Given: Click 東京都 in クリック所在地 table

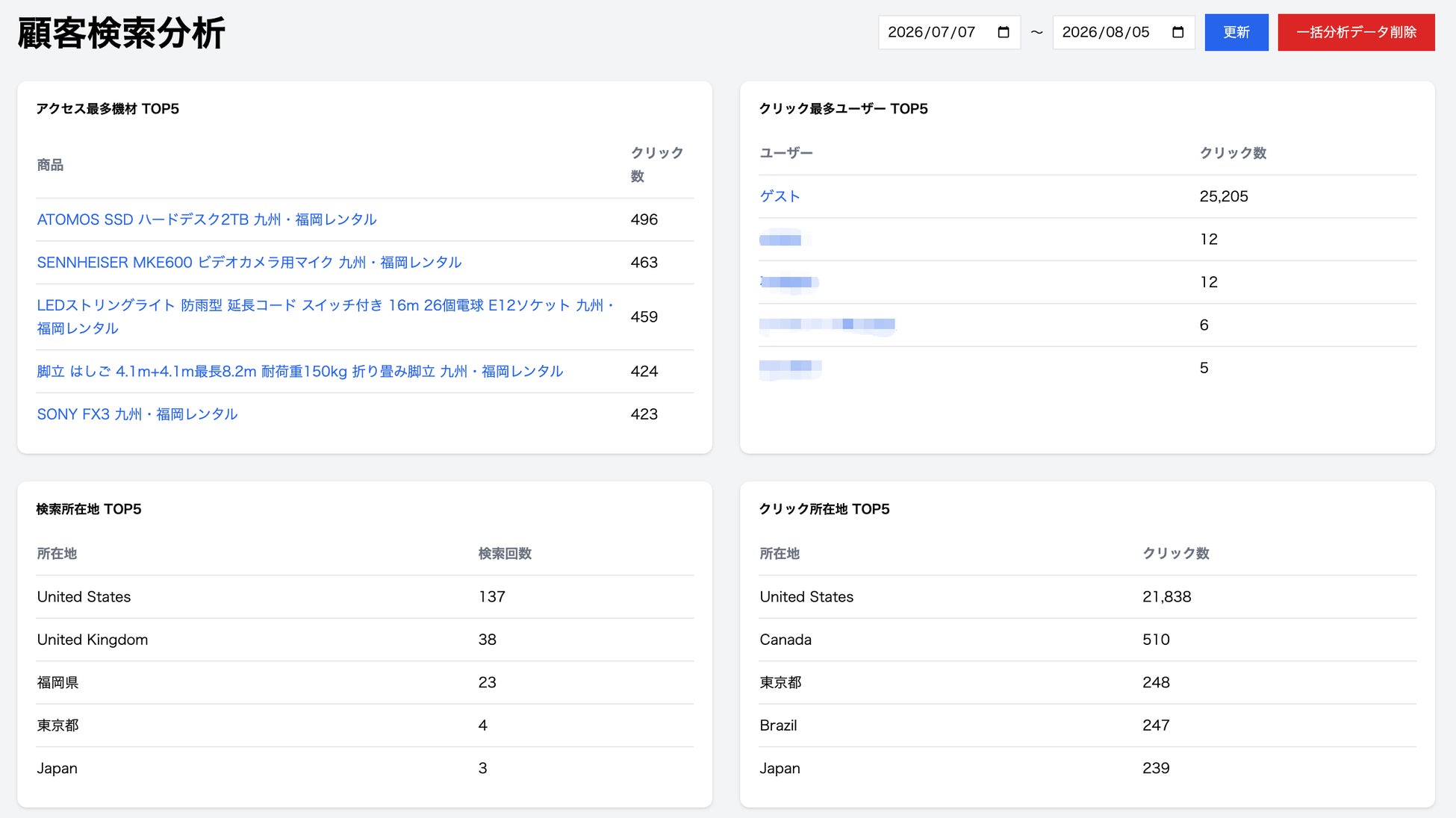Looking at the screenshot, I should tap(780, 682).
